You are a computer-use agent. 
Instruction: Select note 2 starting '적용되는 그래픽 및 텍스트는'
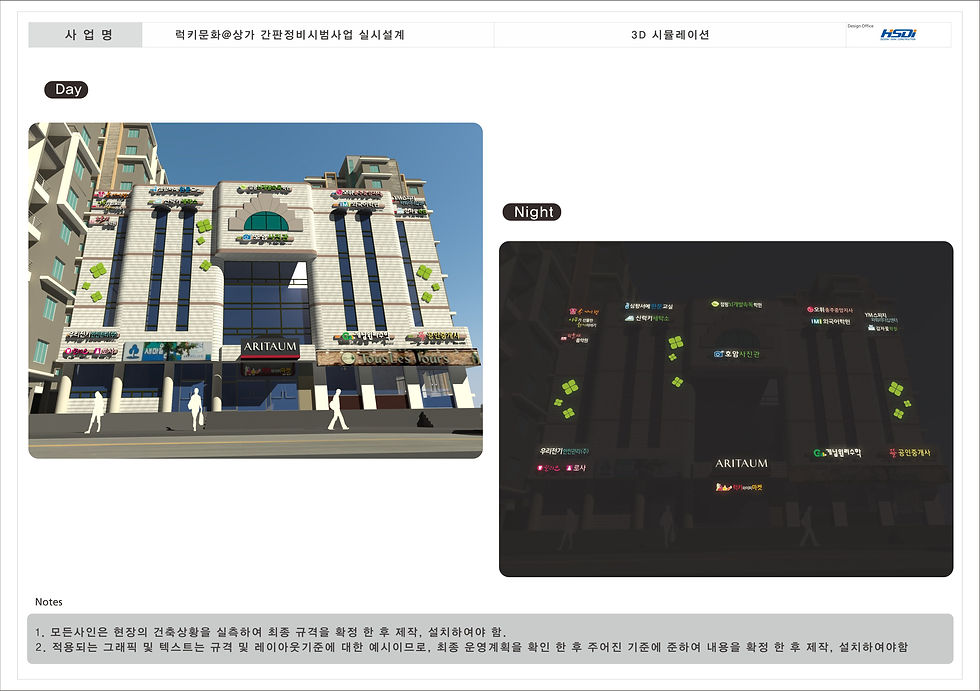471,647
